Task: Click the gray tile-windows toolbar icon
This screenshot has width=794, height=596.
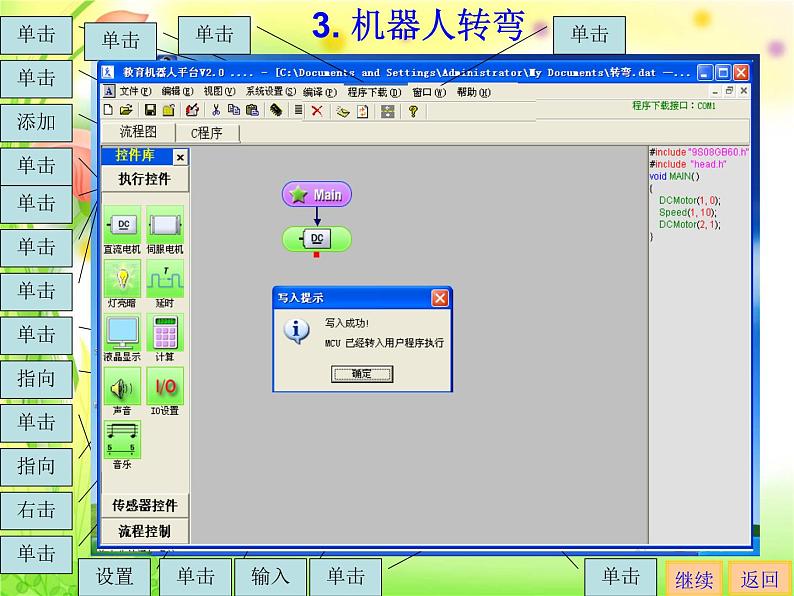Action: point(387,111)
